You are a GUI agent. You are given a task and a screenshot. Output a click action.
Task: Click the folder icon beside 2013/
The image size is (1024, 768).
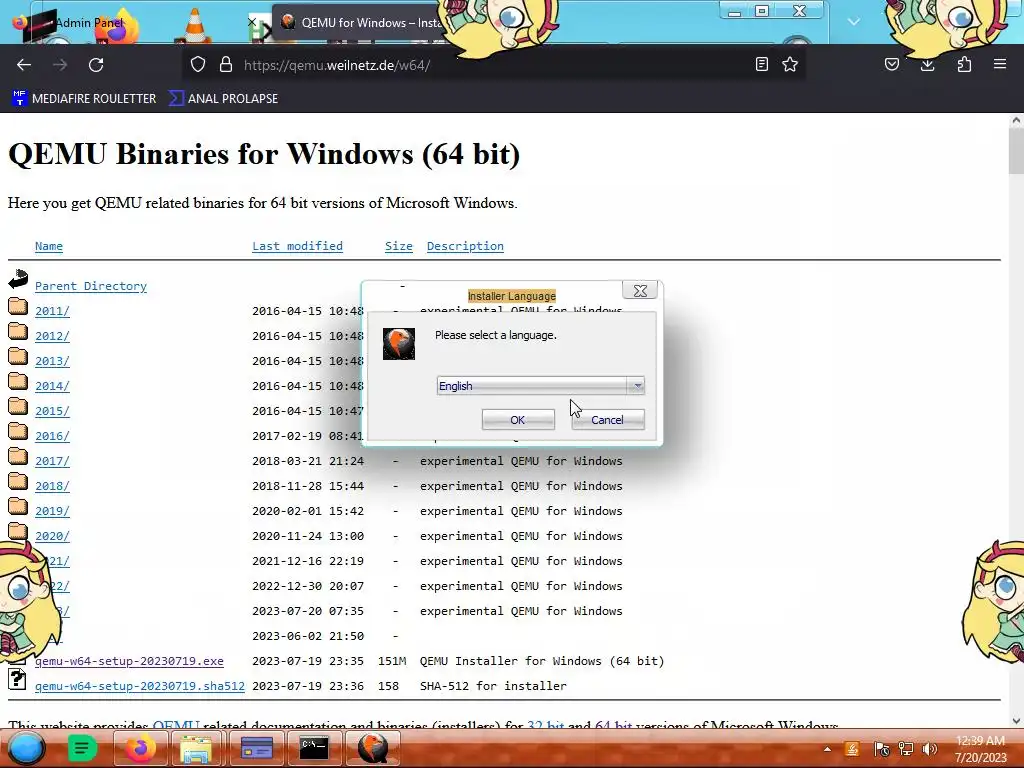pyautogui.click(x=18, y=357)
